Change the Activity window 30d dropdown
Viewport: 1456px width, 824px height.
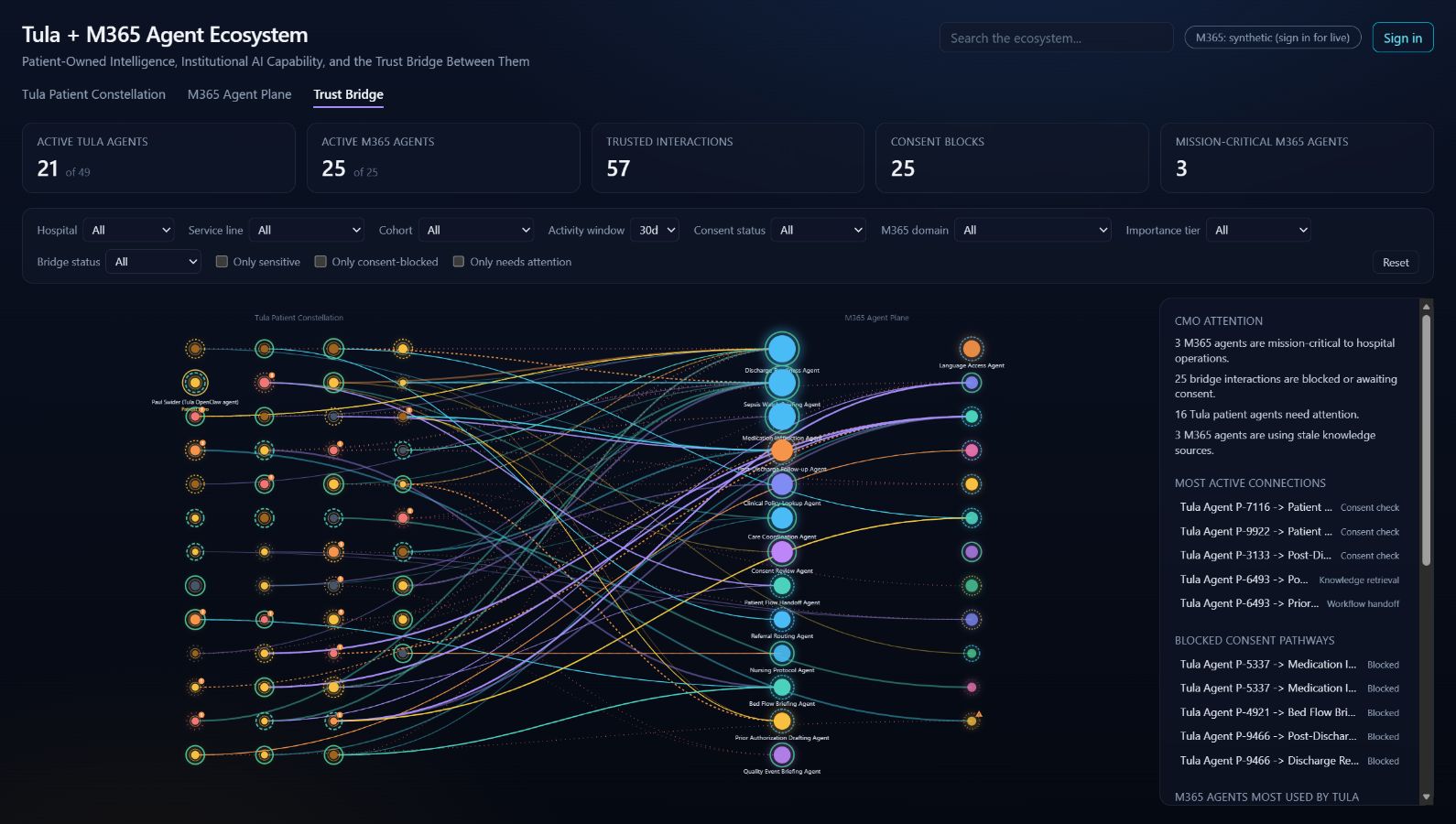coord(655,231)
